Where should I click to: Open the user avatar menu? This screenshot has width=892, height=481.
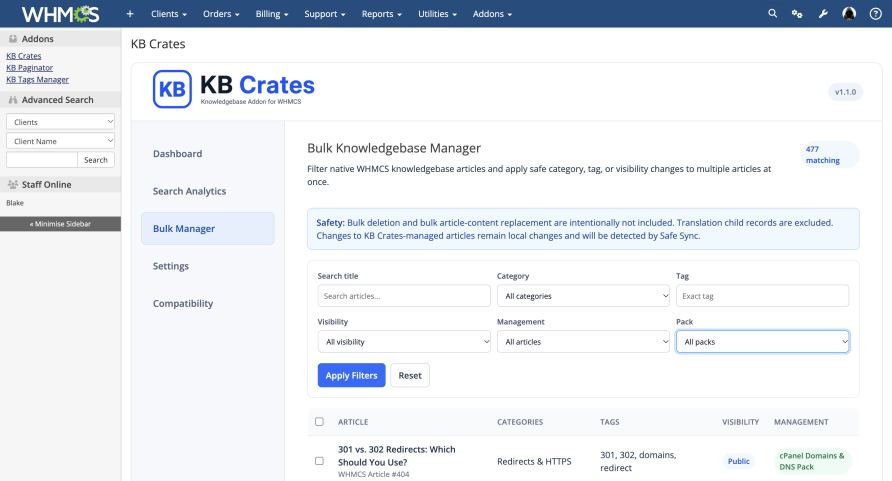[849, 14]
